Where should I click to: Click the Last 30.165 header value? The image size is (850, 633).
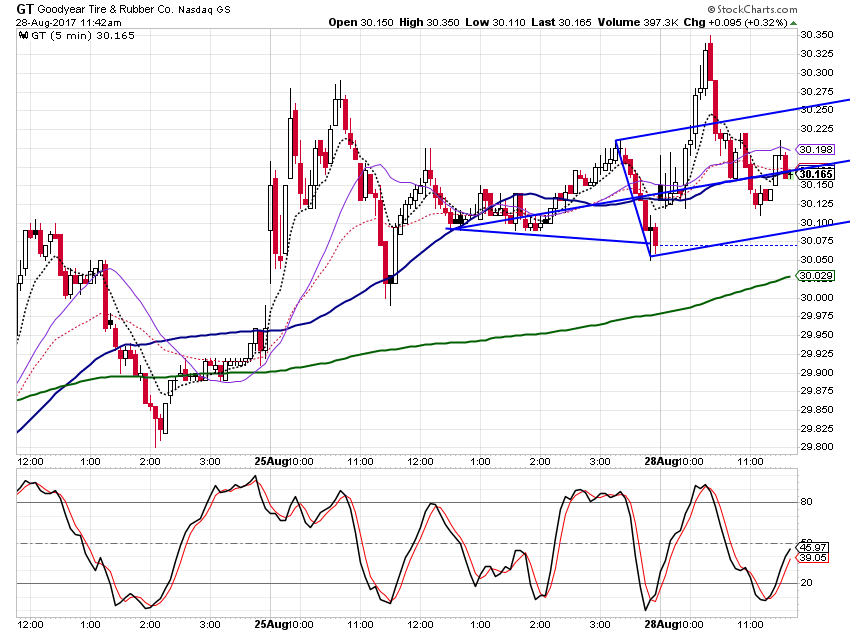click(x=561, y=22)
